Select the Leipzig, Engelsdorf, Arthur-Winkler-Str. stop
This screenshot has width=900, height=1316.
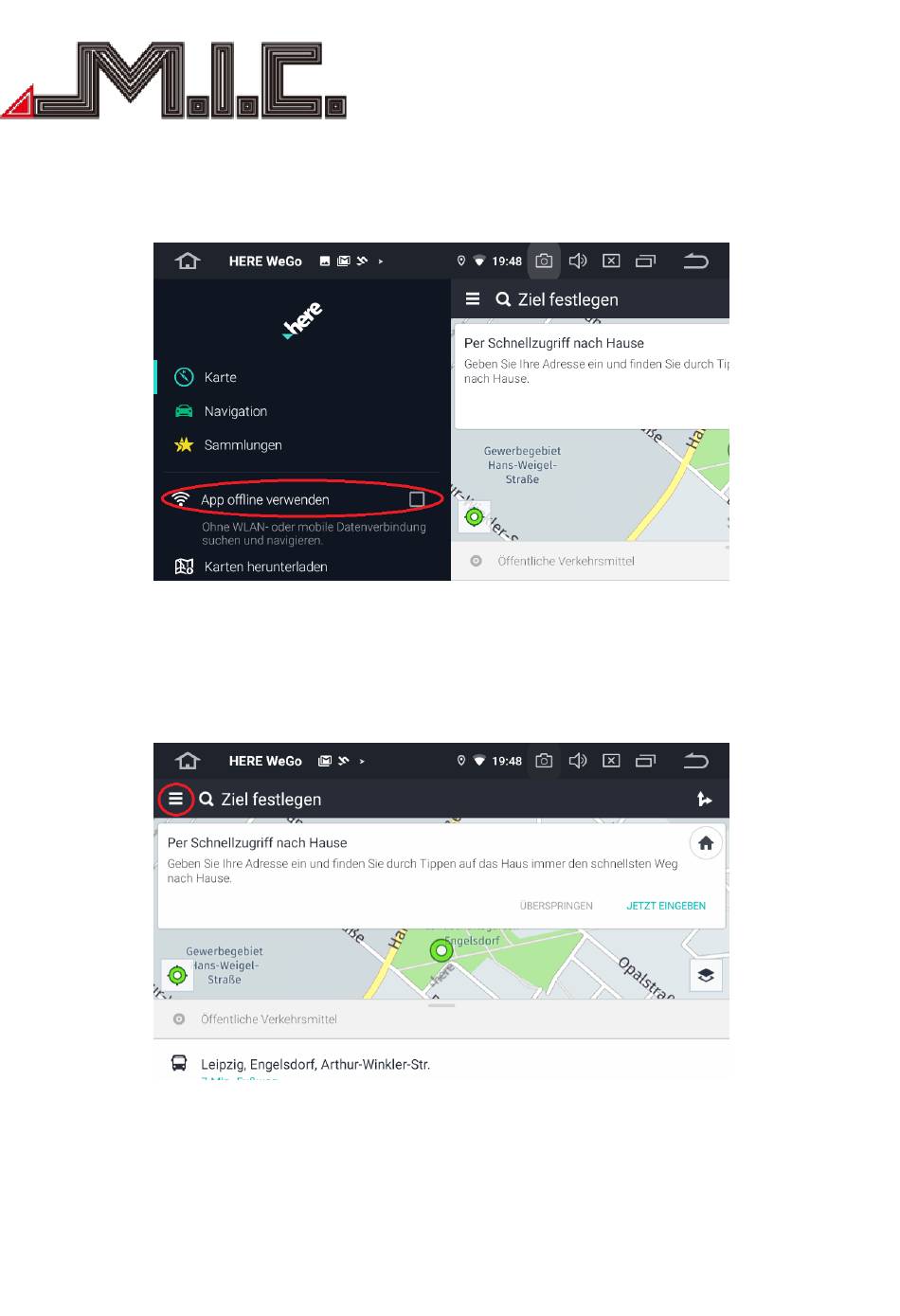[315, 1064]
